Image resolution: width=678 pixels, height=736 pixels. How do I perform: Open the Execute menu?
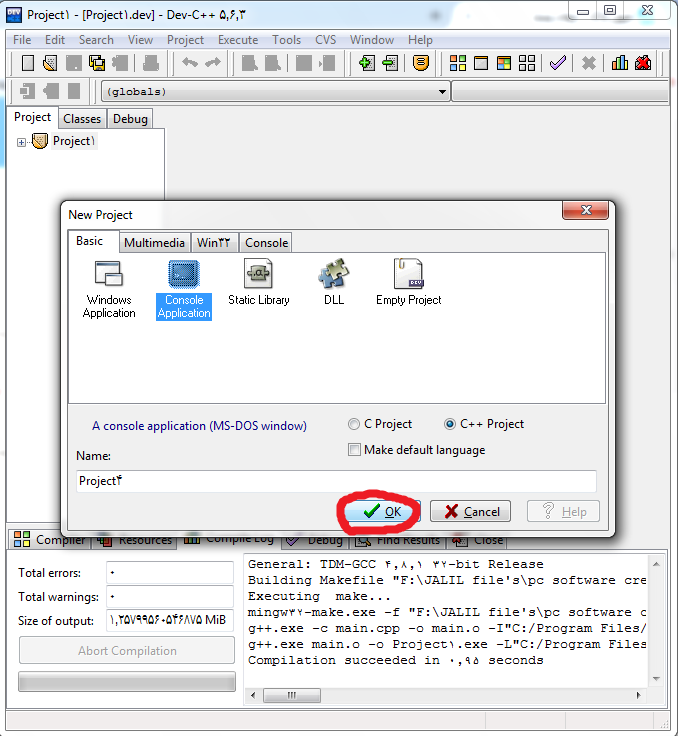(x=238, y=40)
